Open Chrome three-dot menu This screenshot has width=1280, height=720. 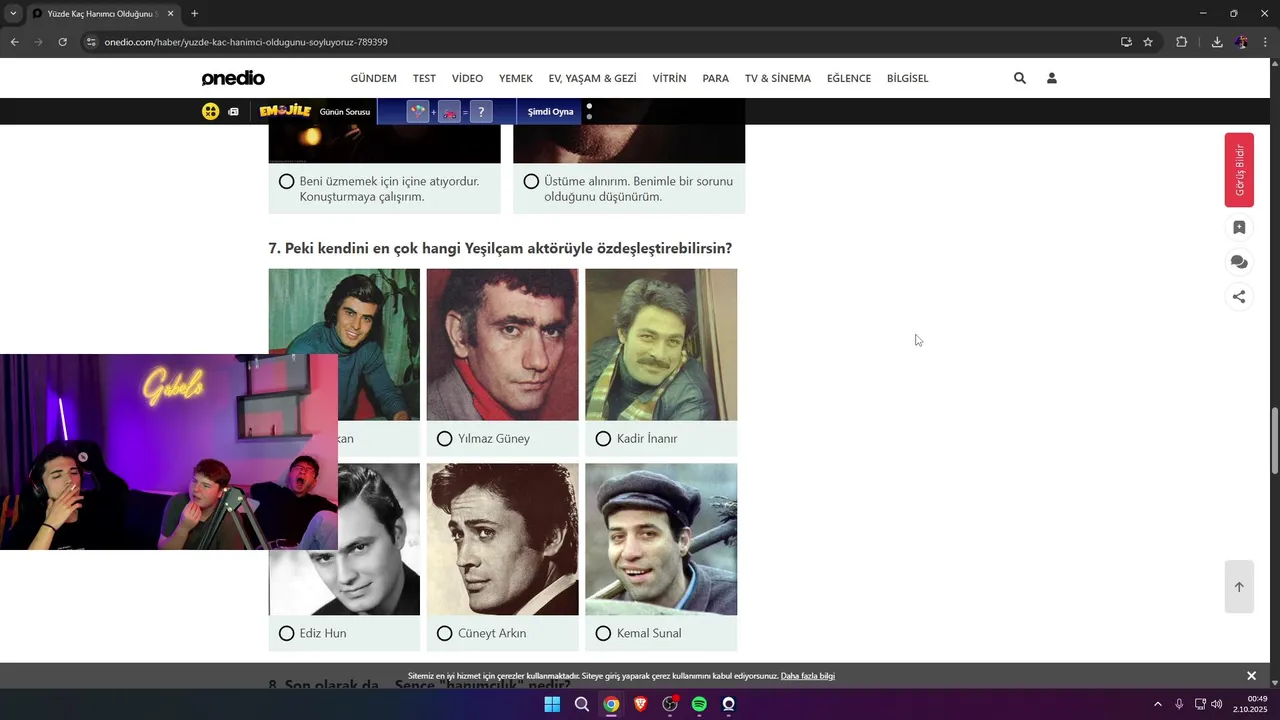(x=1266, y=42)
